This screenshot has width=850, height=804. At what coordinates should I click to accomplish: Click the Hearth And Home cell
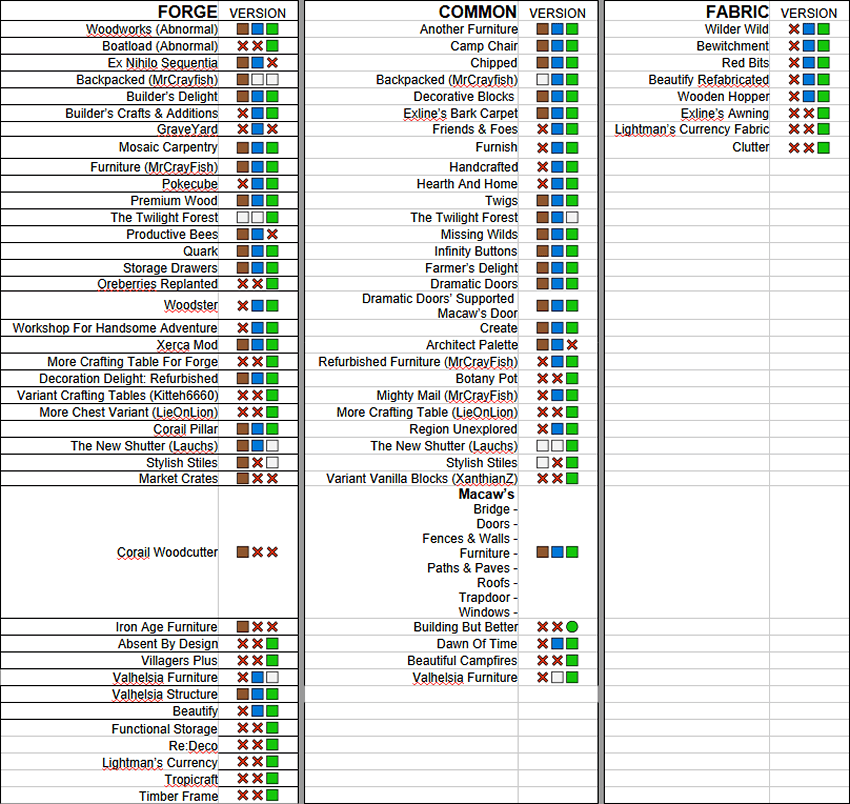tap(412, 184)
